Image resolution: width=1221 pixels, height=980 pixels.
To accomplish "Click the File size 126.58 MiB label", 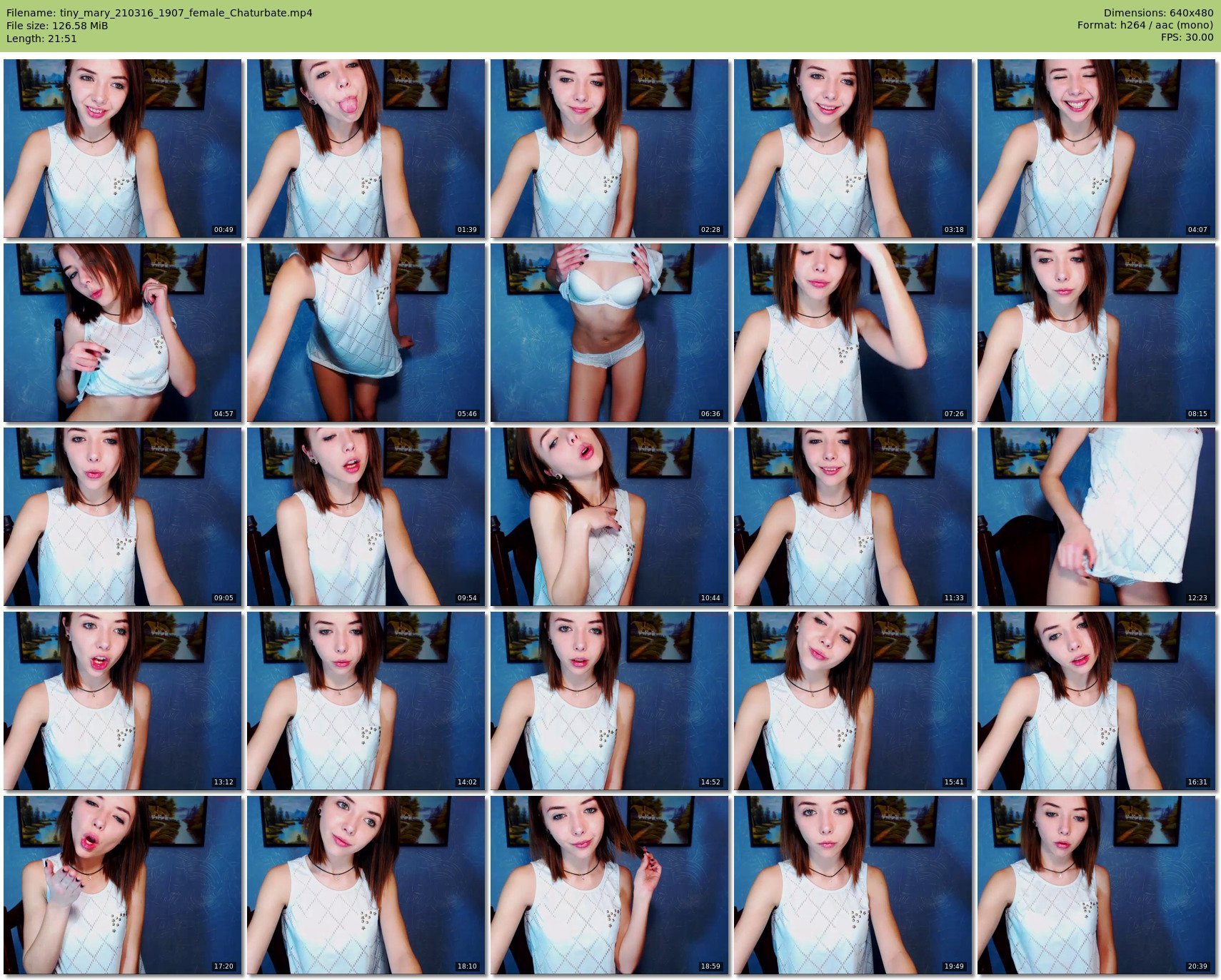I will click(57, 26).
